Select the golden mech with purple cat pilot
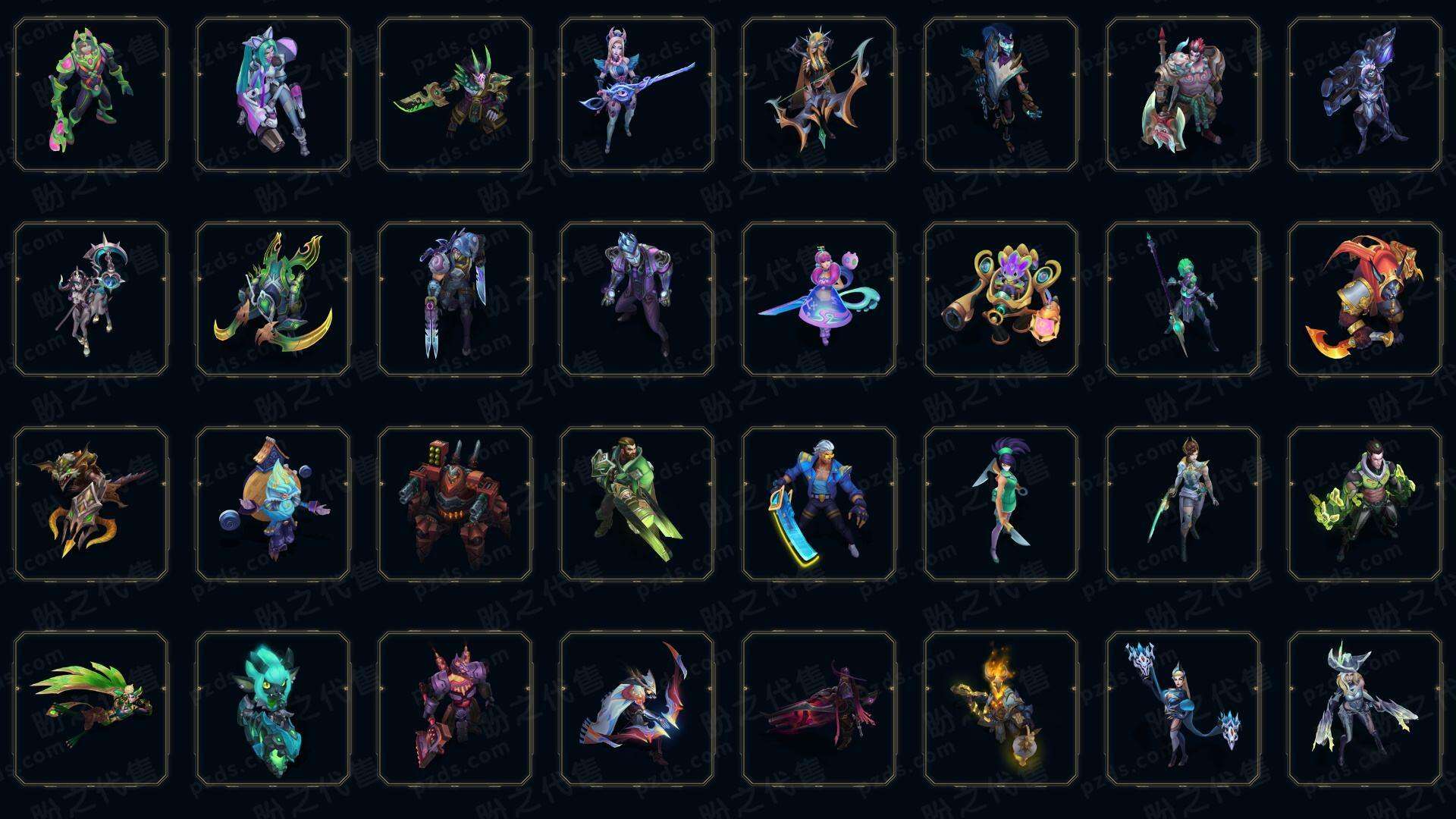 [x=1001, y=299]
